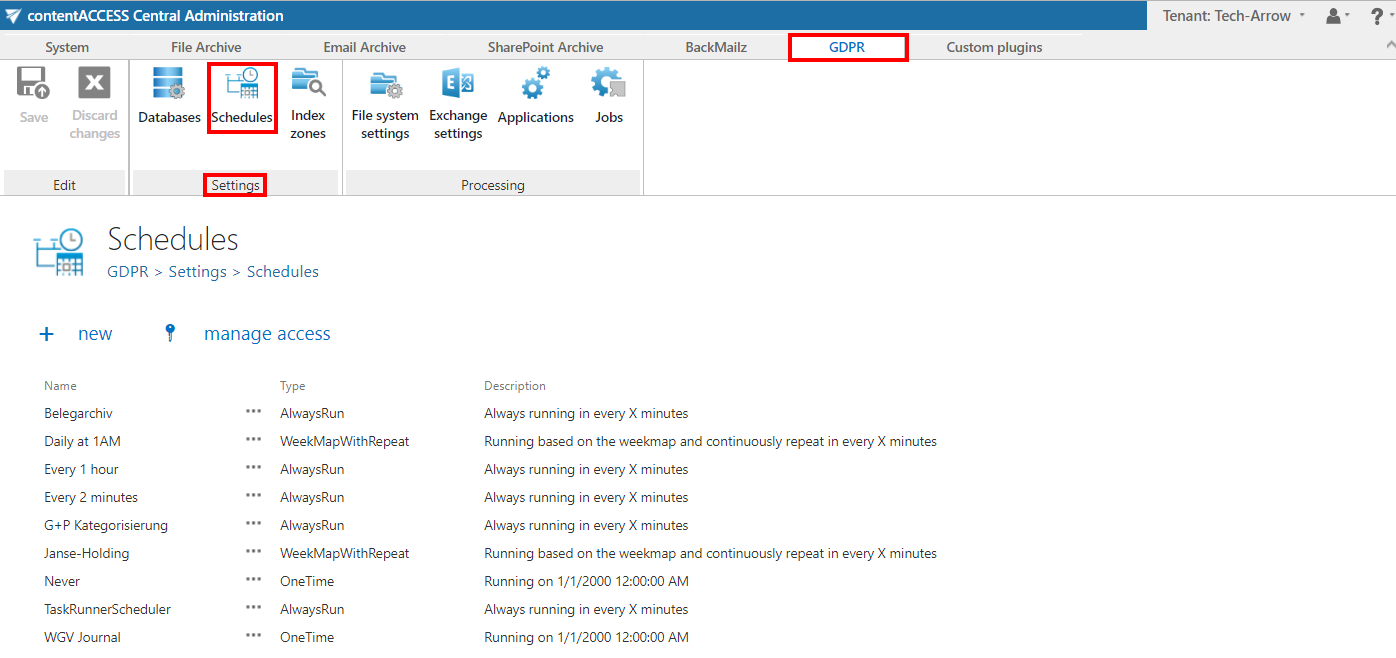Viewport: 1396px width, 658px height.
Task: Open File system settings
Action: [x=385, y=103]
